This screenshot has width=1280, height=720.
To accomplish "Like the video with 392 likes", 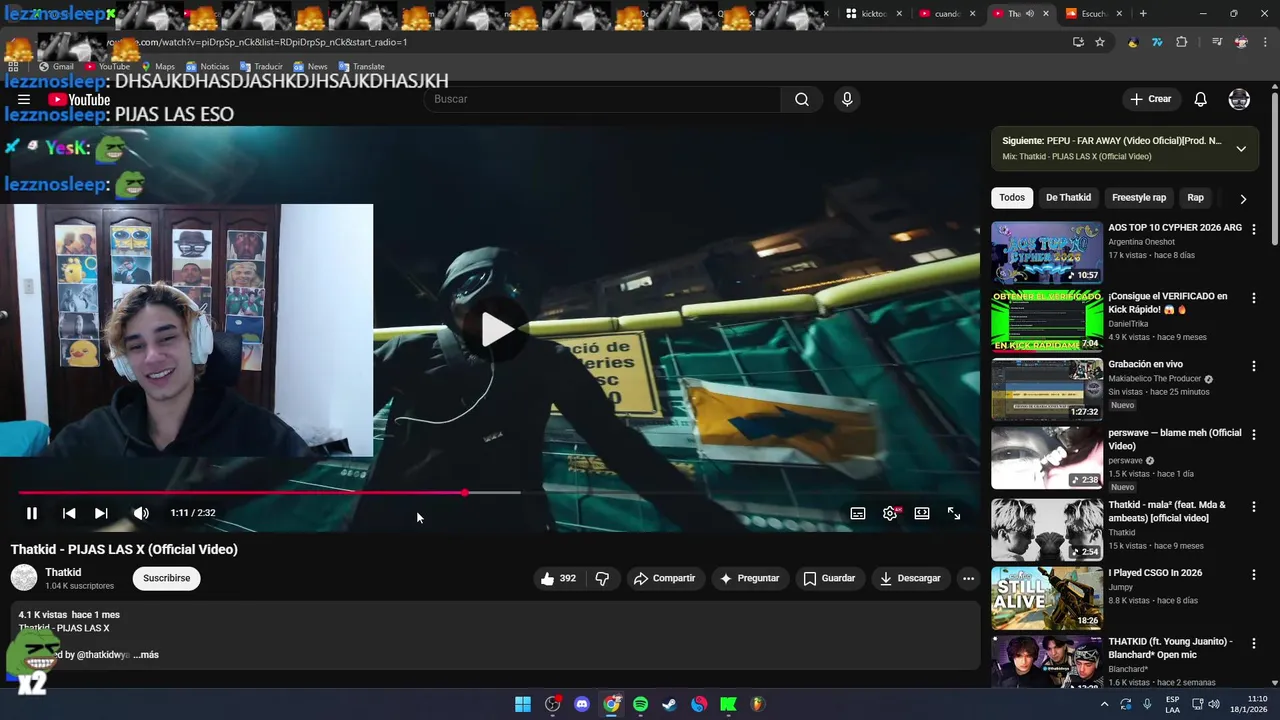I will [558, 578].
